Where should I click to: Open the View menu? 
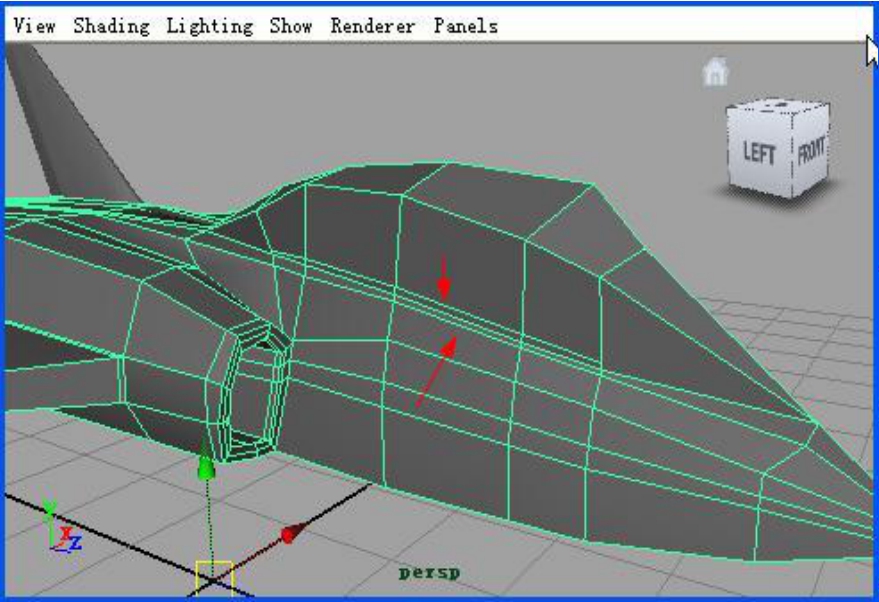[x=34, y=26]
